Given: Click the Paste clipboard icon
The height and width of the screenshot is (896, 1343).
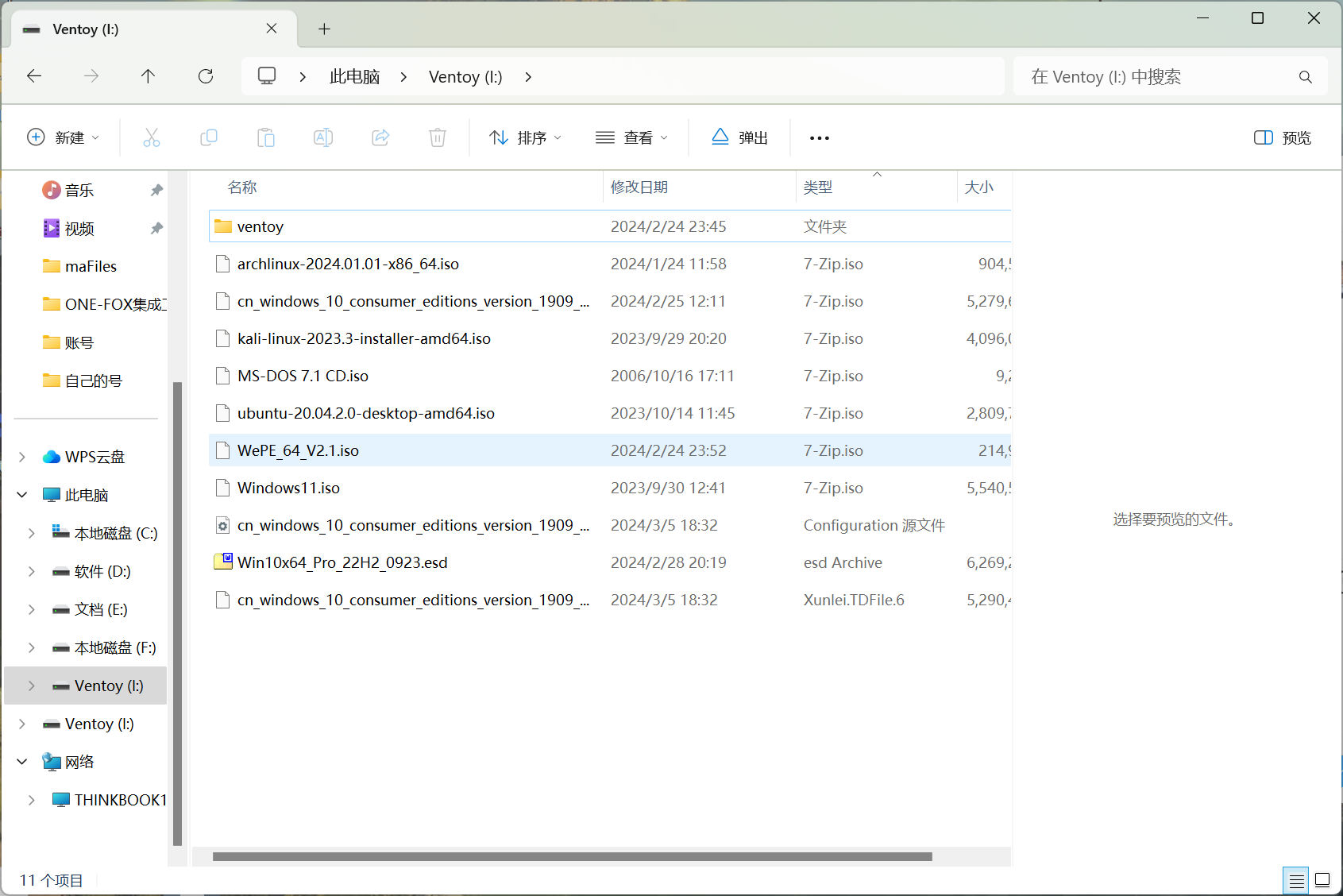Looking at the screenshot, I should point(265,137).
